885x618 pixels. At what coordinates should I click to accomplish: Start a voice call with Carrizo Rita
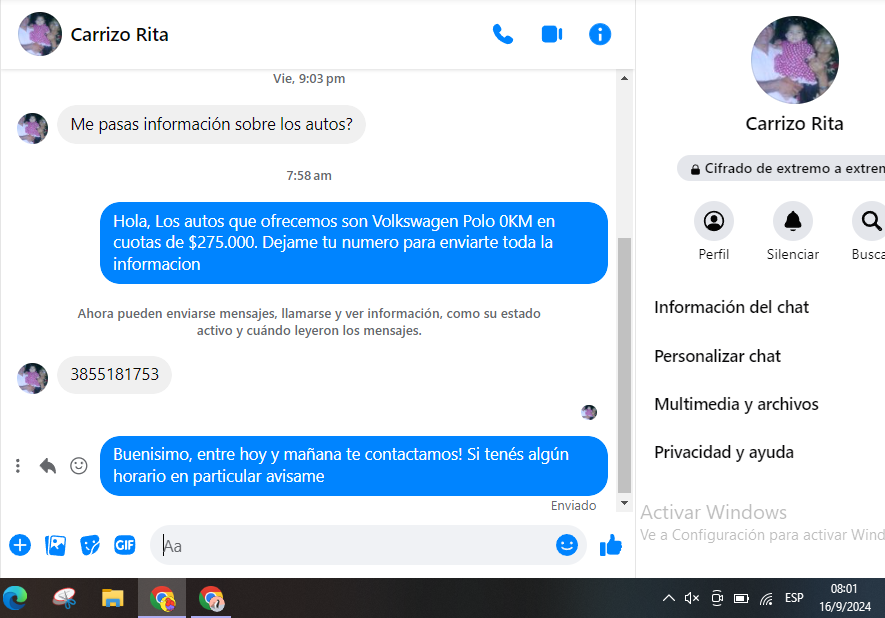(x=503, y=34)
